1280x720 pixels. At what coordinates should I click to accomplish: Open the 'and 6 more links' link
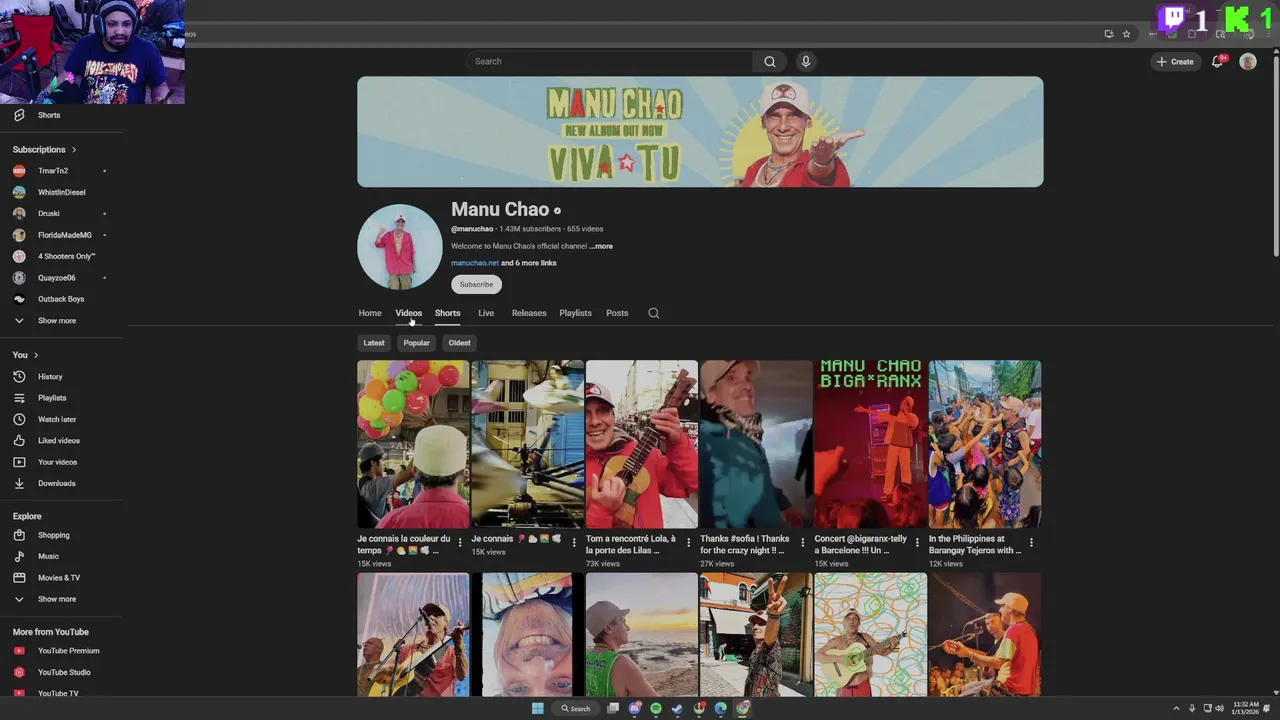(529, 263)
